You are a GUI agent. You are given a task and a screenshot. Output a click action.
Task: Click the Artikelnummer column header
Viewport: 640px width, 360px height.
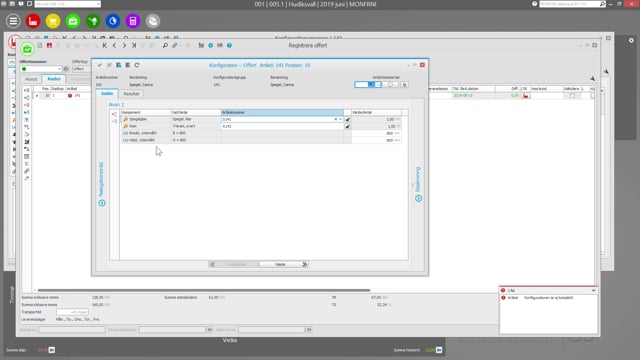click(x=282, y=112)
